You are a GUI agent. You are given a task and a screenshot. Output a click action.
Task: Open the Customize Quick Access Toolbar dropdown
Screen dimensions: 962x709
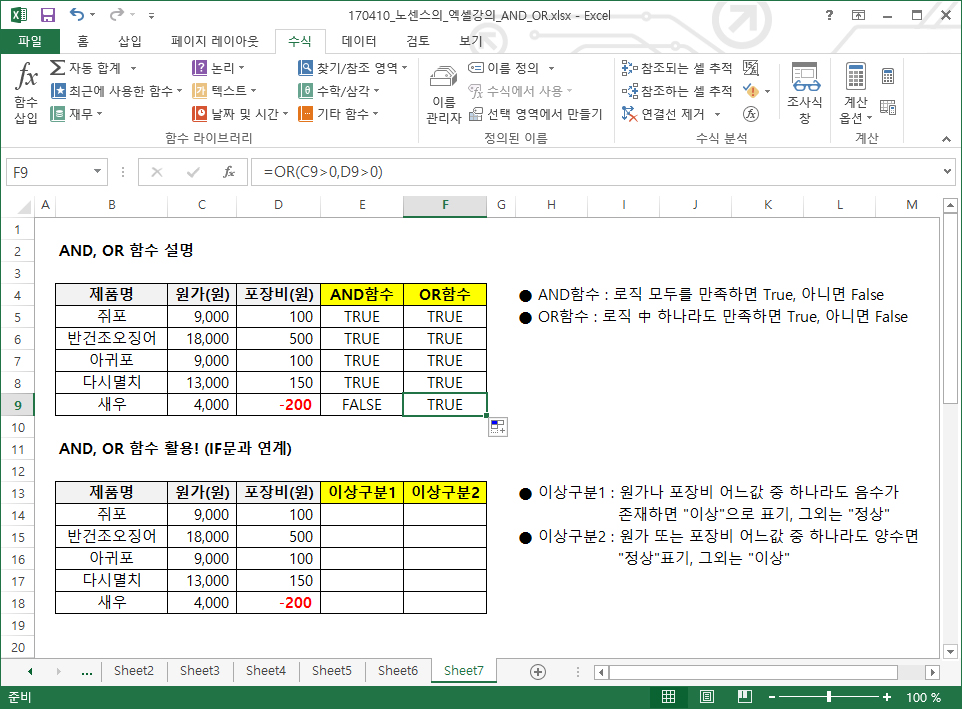(x=152, y=15)
